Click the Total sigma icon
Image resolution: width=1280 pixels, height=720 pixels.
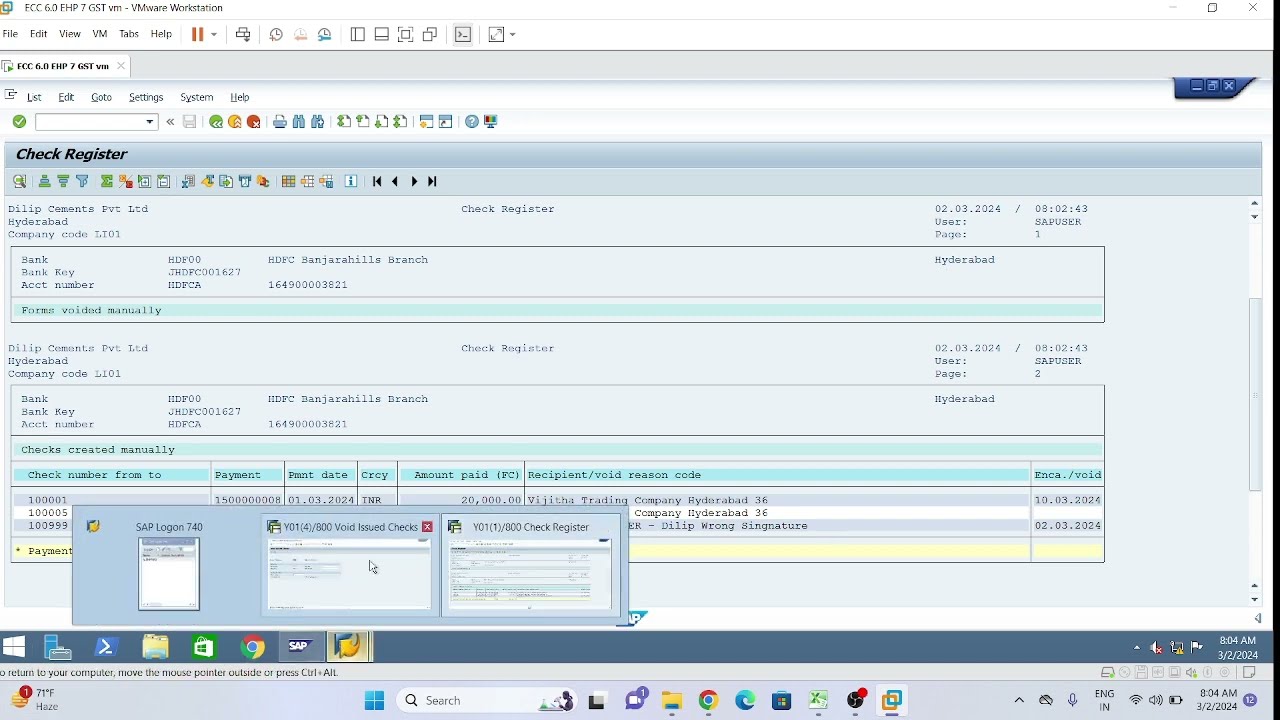click(107, 182)
